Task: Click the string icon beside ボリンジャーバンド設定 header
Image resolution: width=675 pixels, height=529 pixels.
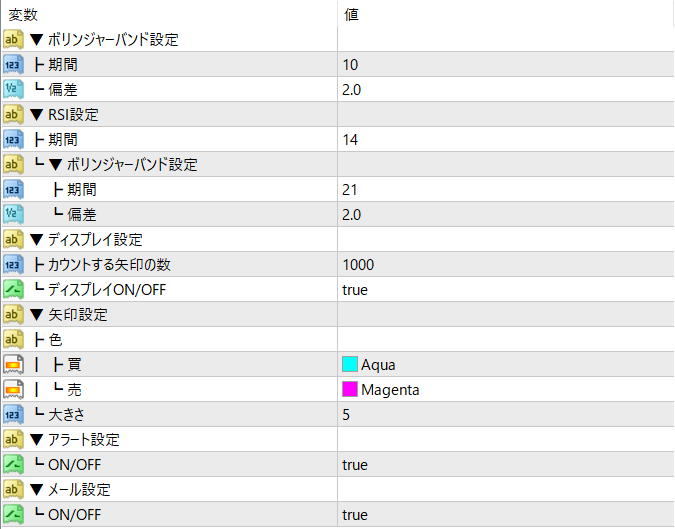Action: click(x=13, y=40)
